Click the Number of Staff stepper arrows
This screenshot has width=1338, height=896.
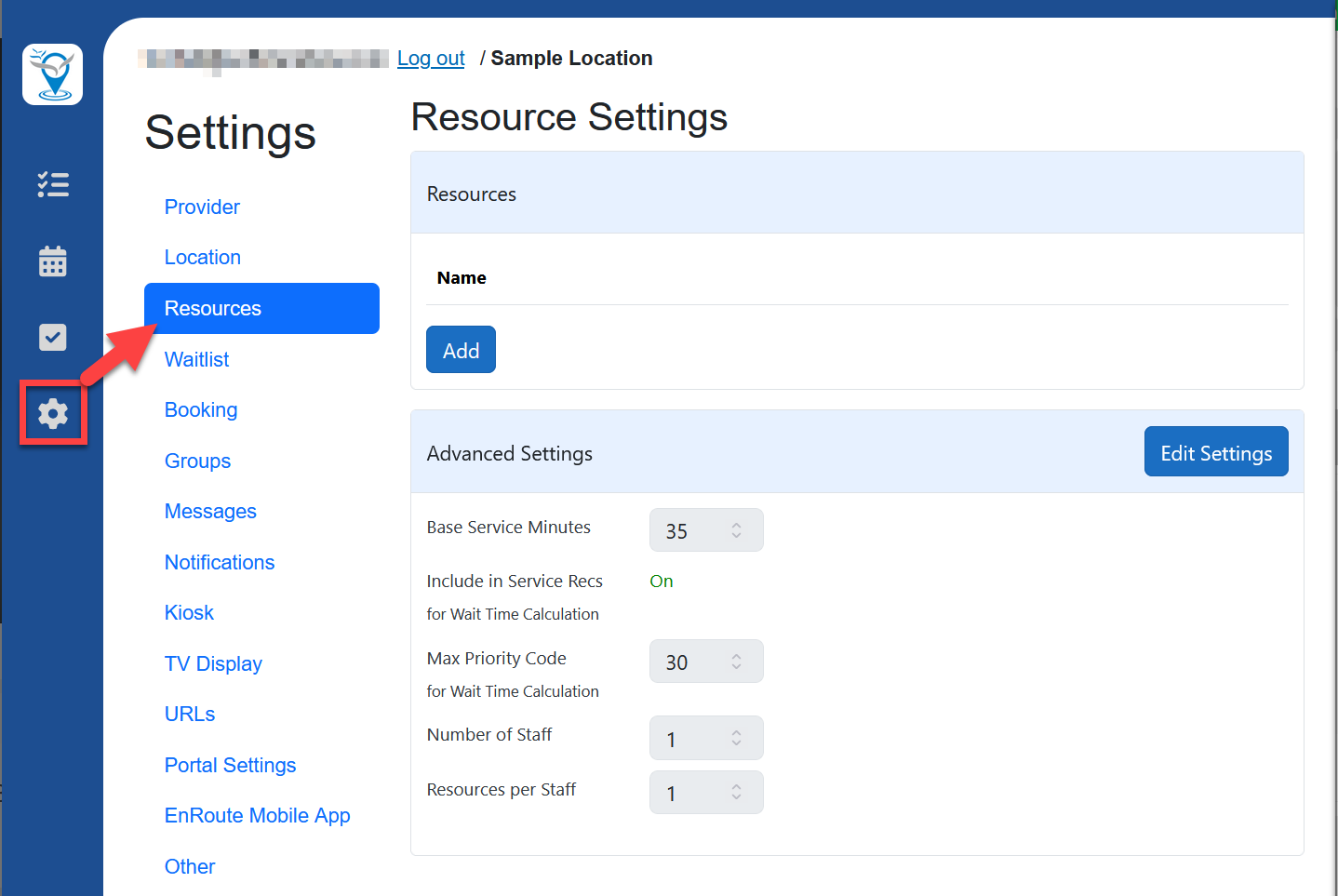(736, 738)
